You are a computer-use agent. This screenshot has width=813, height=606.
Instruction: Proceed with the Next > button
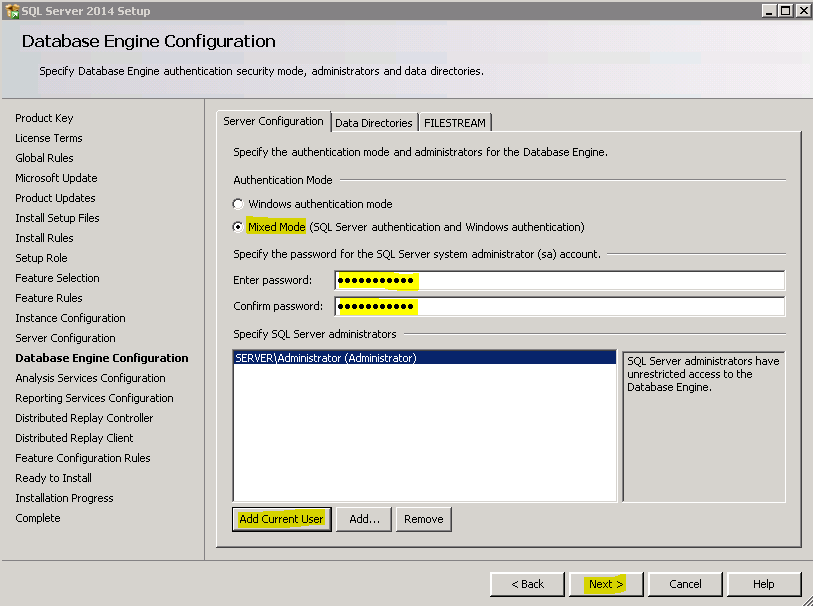coord(606,584)
